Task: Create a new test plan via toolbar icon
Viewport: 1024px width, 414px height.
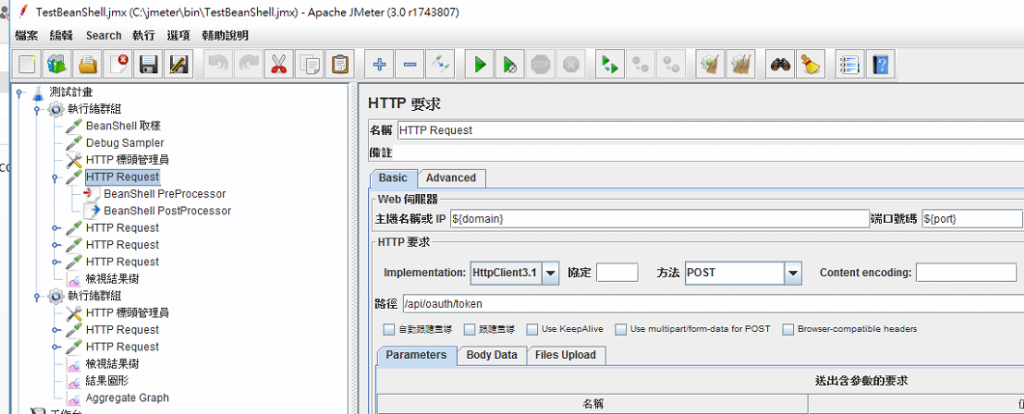Action: [x=27, y=64]
